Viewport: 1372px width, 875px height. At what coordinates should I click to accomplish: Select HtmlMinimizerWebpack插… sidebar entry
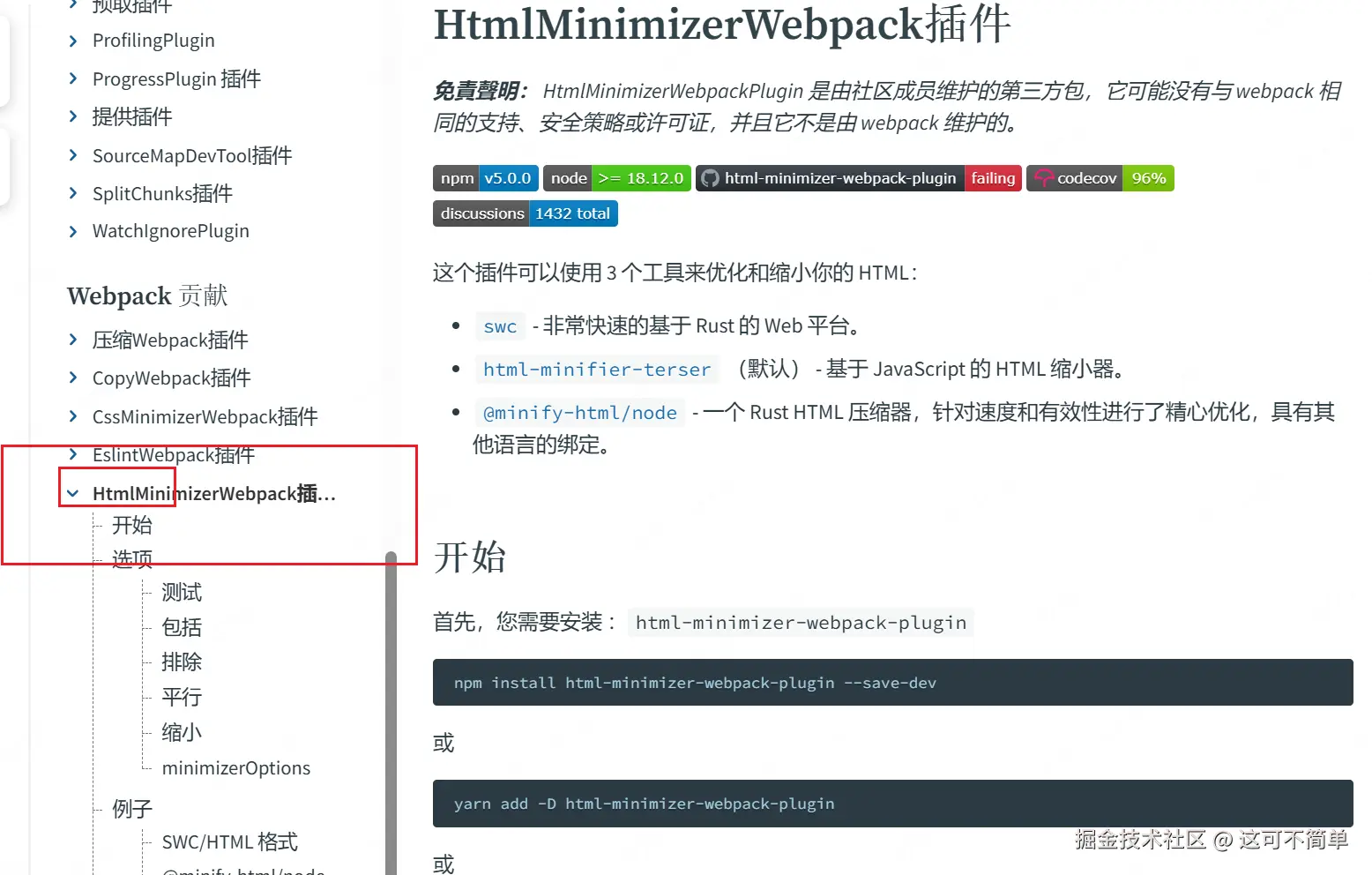point(214,493)
